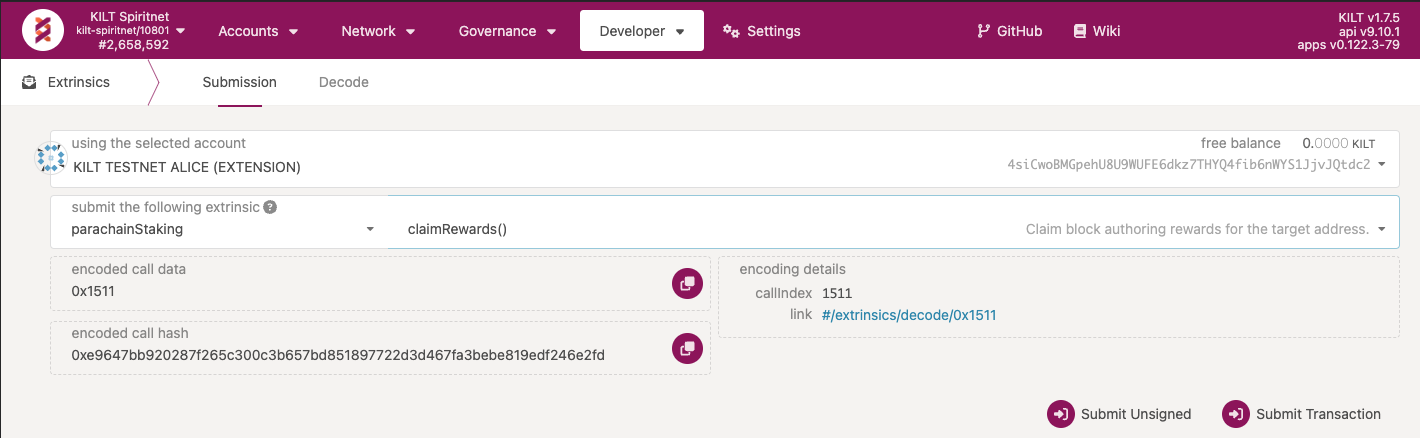Viewport: 1420px width, 438px height.
Task: Open the claimRewards() call dropdown
Action: click(894, 222)
